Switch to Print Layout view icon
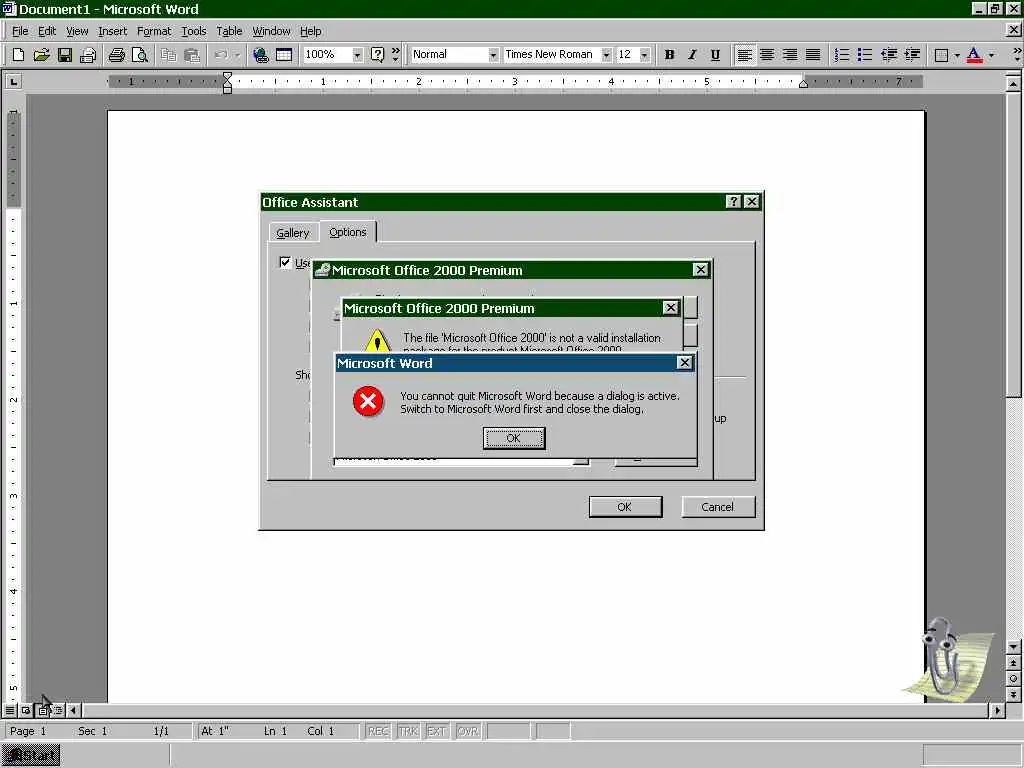Viewport: 1024px width, 768px height. point(42,711)
